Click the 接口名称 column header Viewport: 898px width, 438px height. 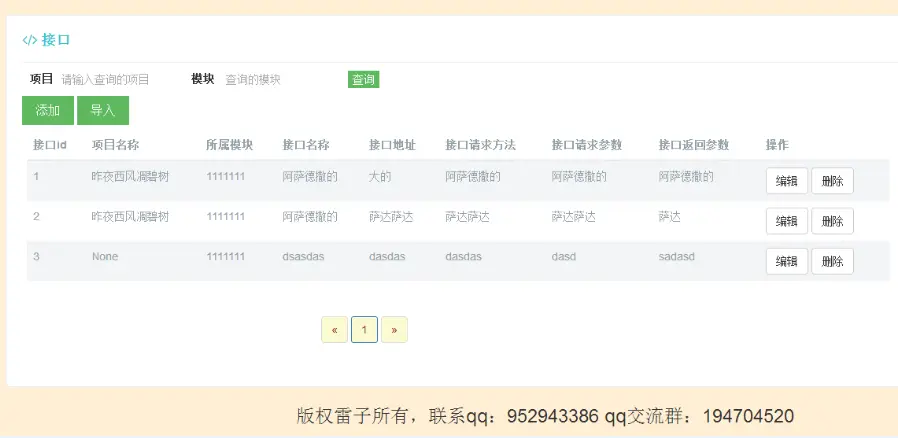(x=306, y=145)
